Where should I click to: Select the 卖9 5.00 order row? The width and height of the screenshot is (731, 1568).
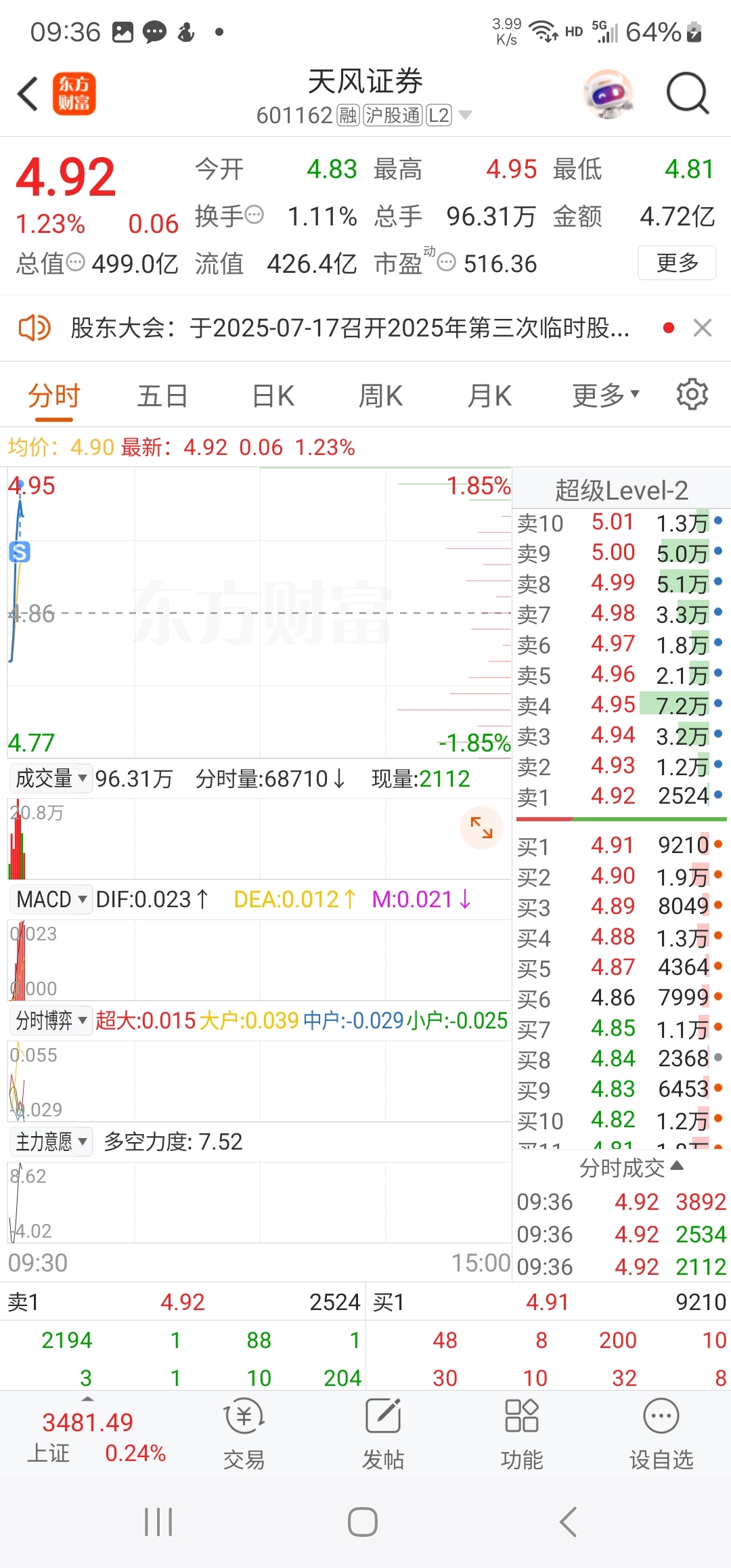click(620, 553)
